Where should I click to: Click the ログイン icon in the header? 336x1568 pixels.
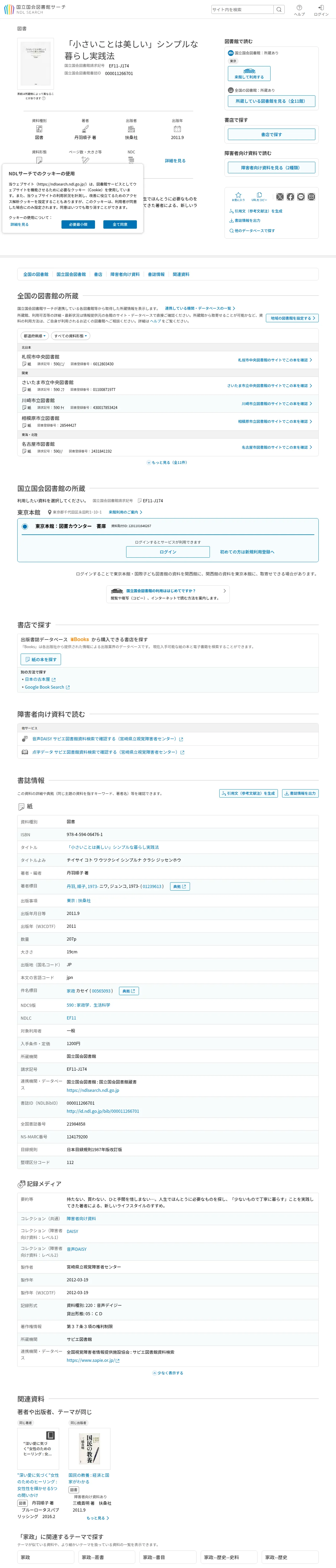(x=321, y=7)
